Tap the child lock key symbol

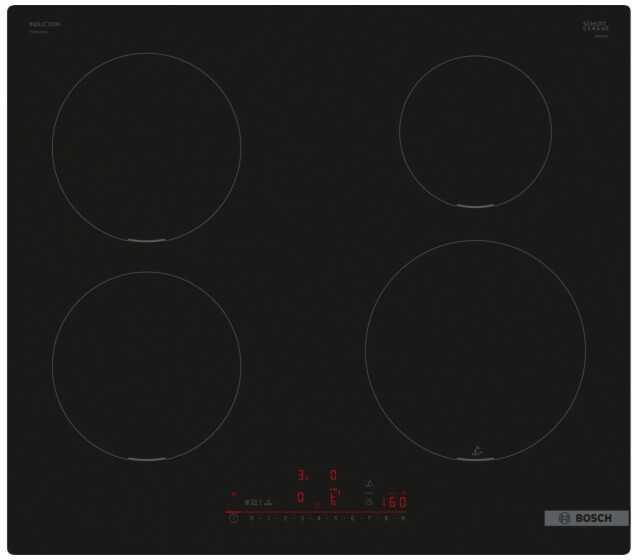tap(252, 501)
